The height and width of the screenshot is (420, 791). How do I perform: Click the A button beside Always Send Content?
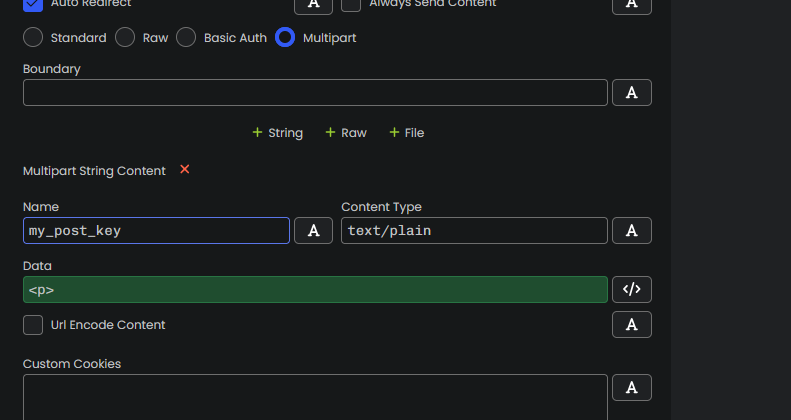(632, 5)
